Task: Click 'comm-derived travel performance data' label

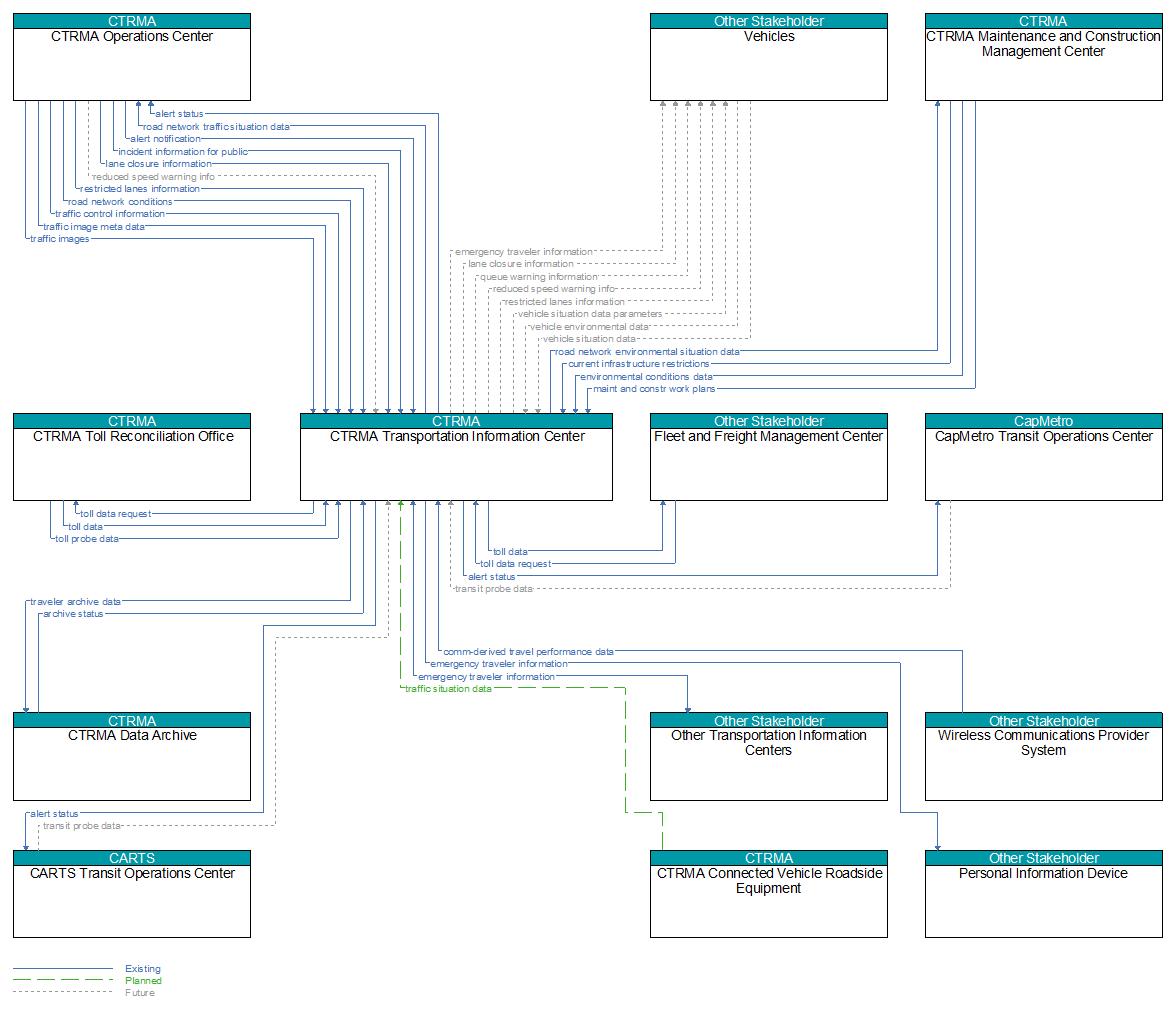Action: coord(528,652)
